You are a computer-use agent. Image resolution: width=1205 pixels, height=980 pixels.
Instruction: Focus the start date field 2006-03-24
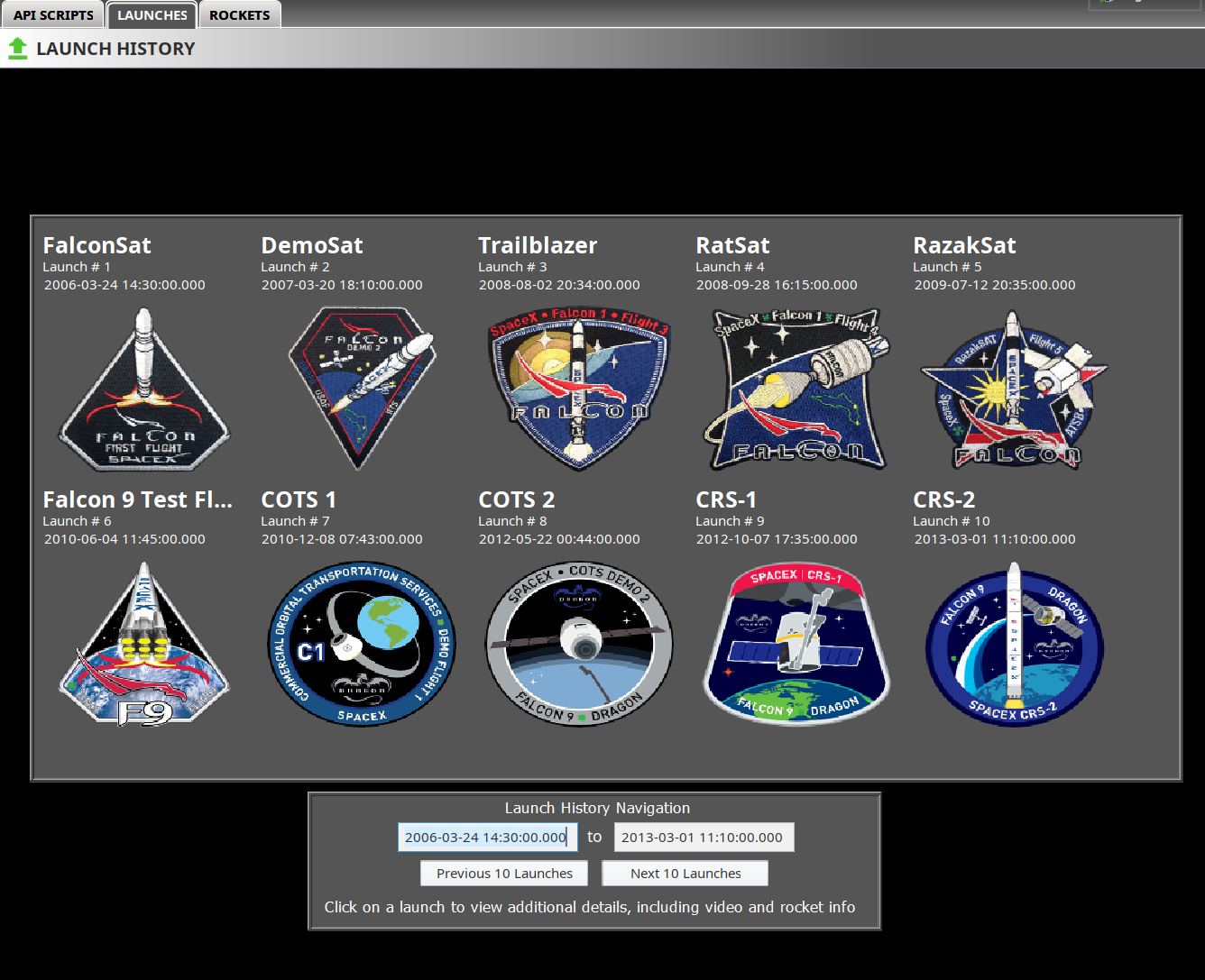point(488,838)
